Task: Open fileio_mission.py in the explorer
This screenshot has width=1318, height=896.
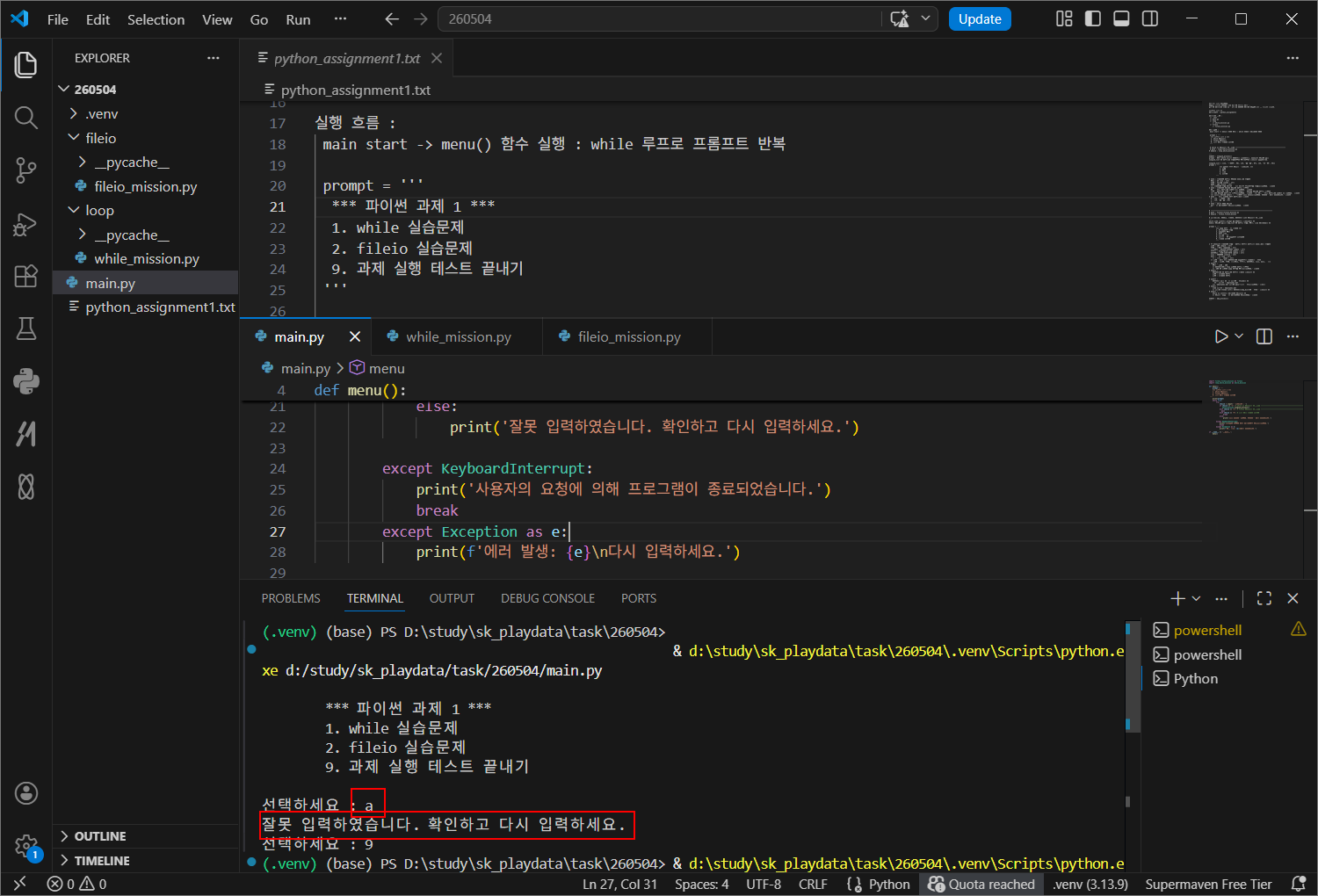Action: pyautogui.click(x=146, y=186)
